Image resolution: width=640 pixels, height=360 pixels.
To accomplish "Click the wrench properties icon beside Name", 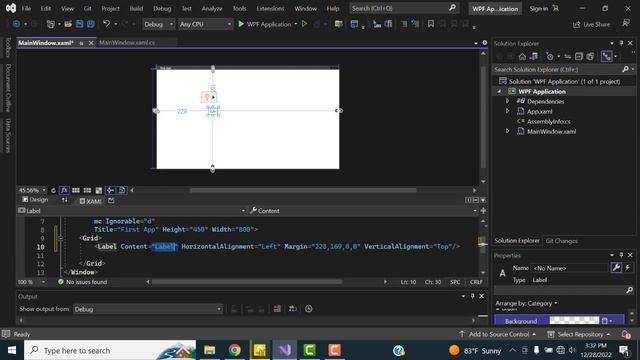I will click(616, 268).
